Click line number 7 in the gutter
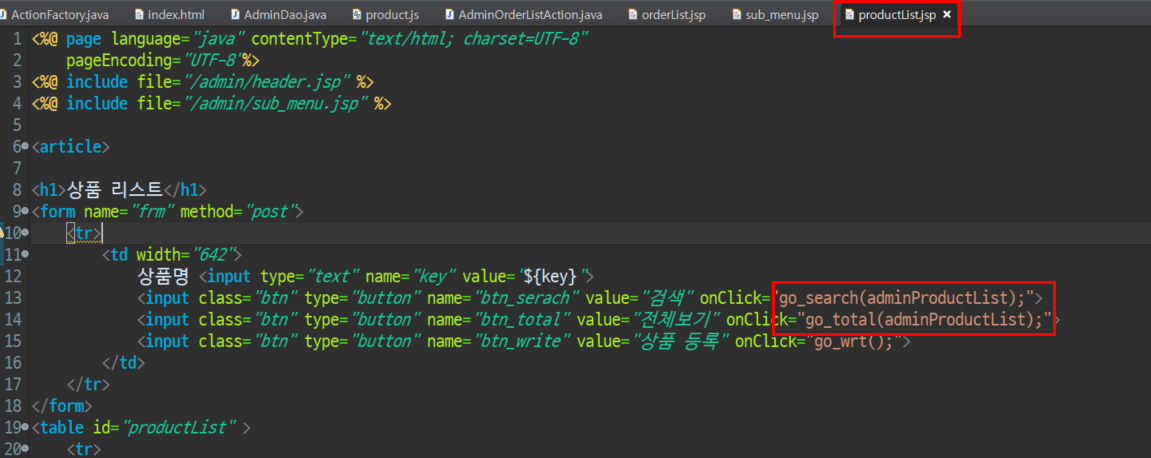The width and height of the screenshot is (1151, 458). [x=17, y=168]
